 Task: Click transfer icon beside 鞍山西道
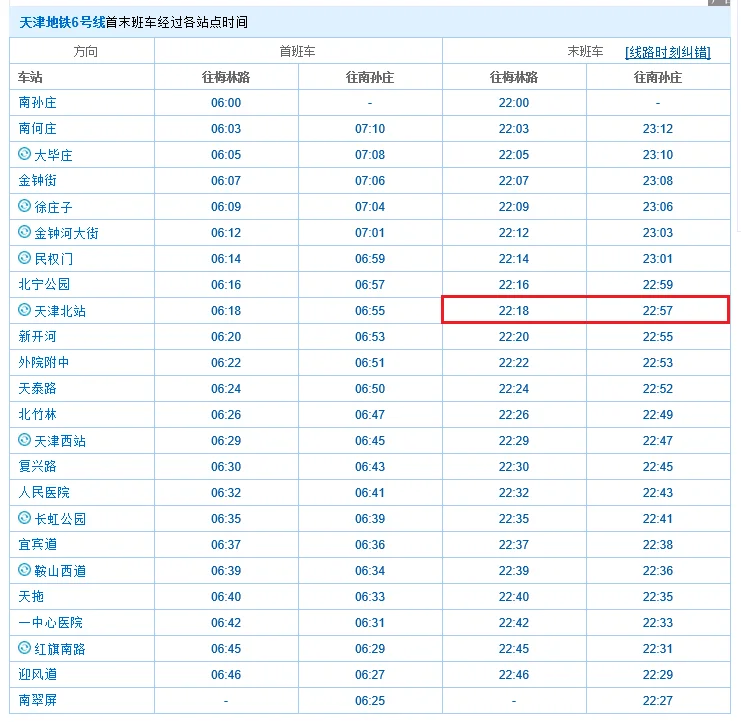[x=24, y=570]
